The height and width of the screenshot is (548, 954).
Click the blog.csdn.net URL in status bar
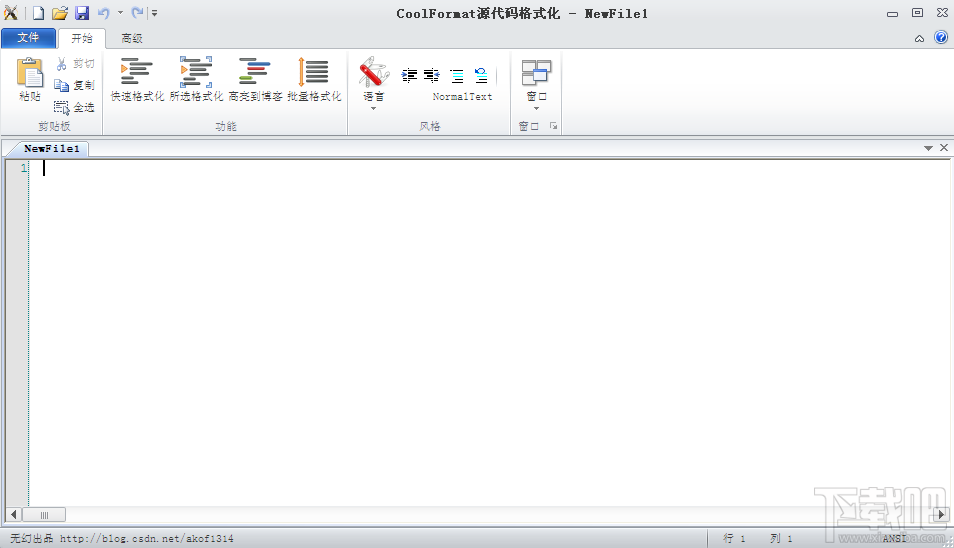click(x=147, y=538)
